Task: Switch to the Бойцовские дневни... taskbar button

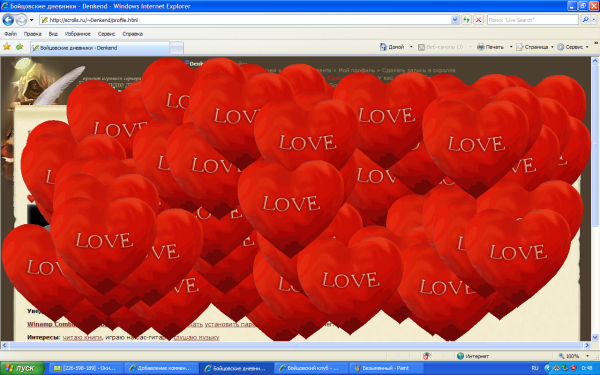Action: (x=236, y=368)
